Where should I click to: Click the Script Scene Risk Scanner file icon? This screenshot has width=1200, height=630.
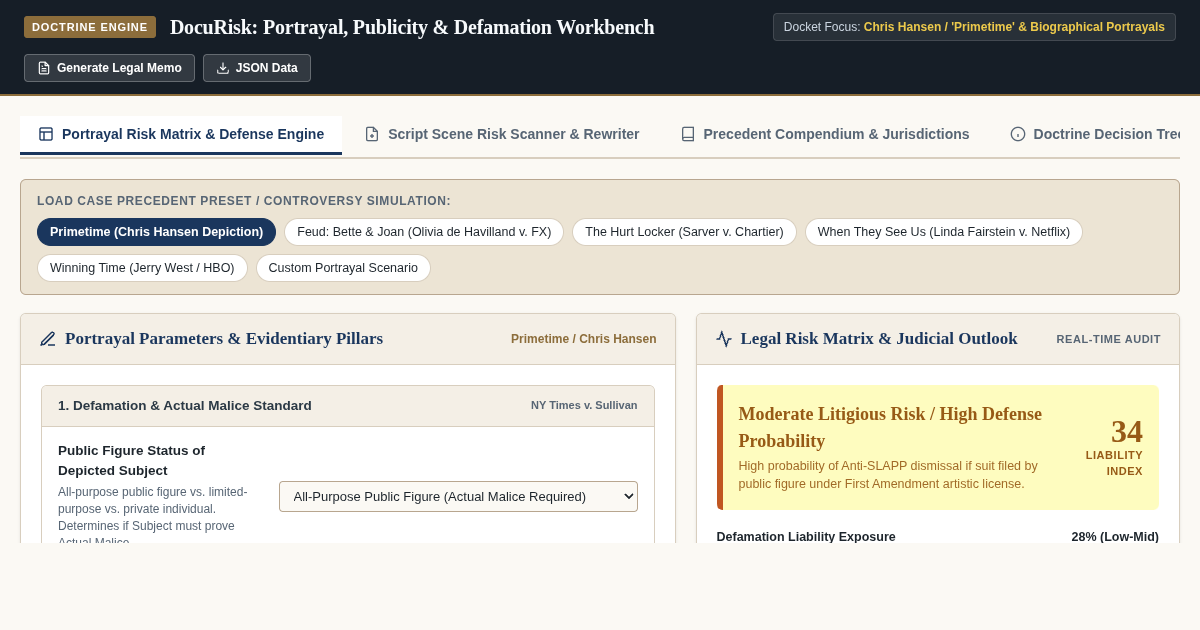pyautogui.click(x=372, y=134)
